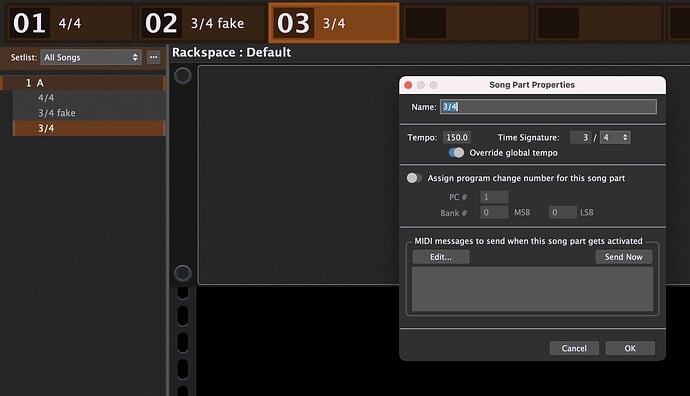
Task: Select song part tile 02 3/4 fake
Action: pos(202,22)
